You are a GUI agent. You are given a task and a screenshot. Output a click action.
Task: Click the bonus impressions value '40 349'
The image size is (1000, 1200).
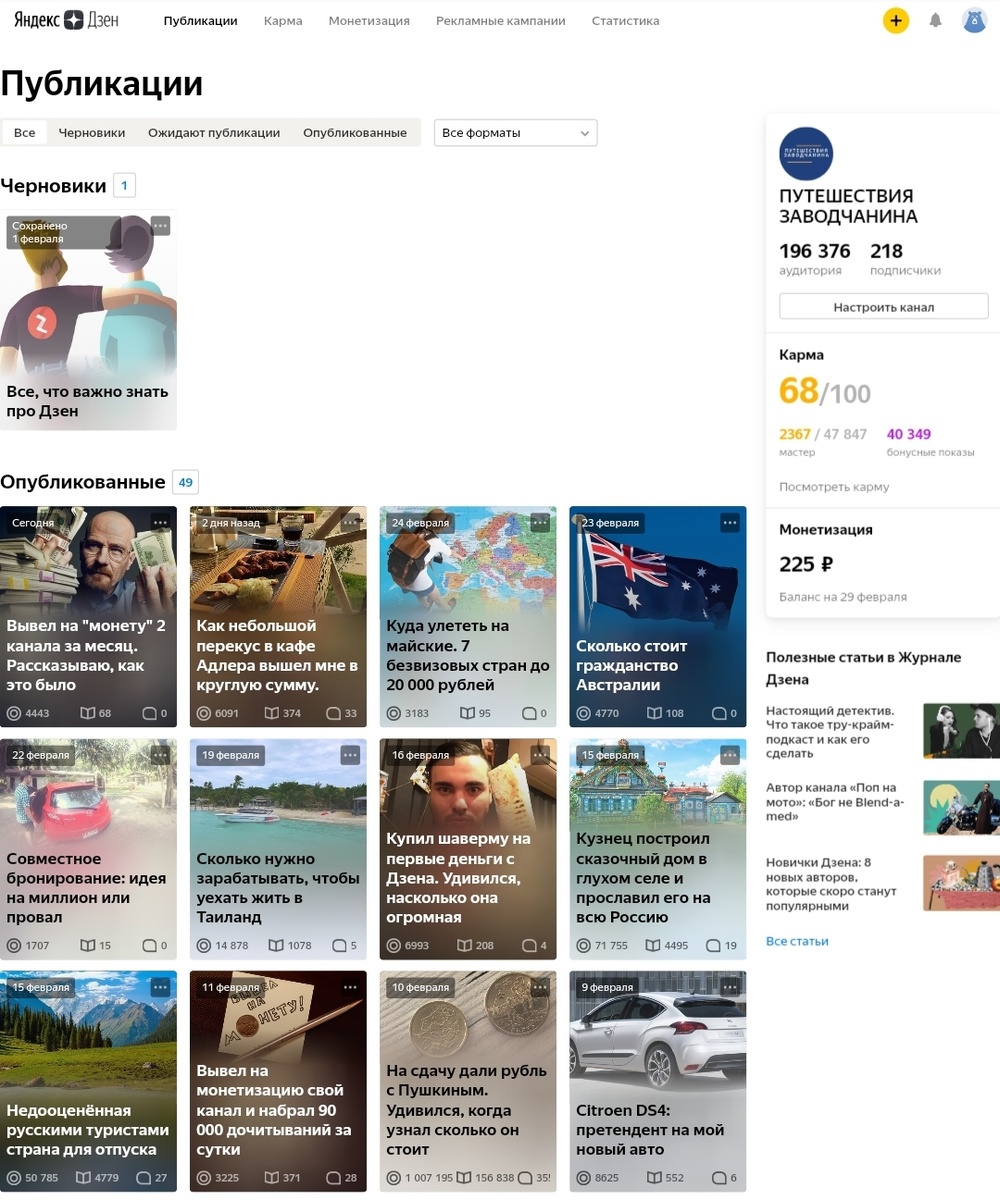tap(909, 434)
